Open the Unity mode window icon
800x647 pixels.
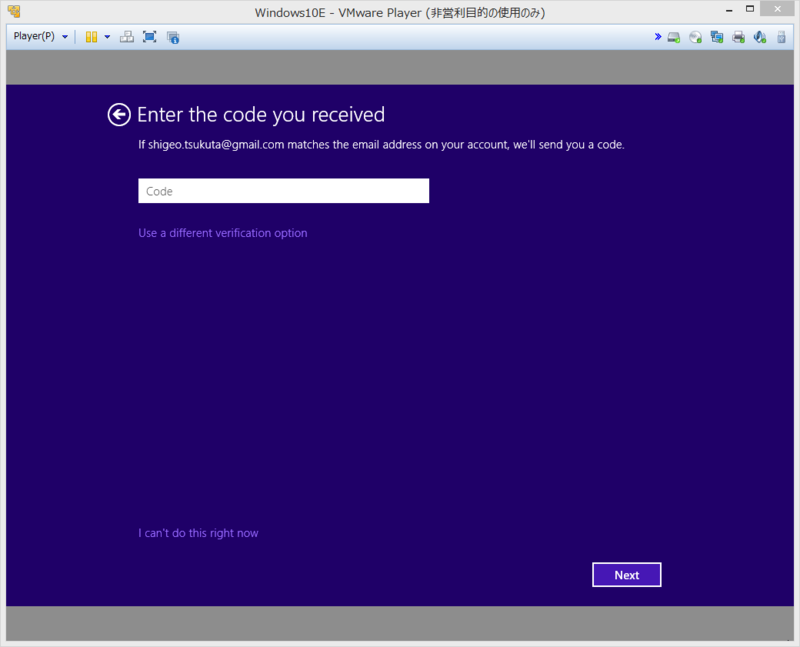click(173, 37)
